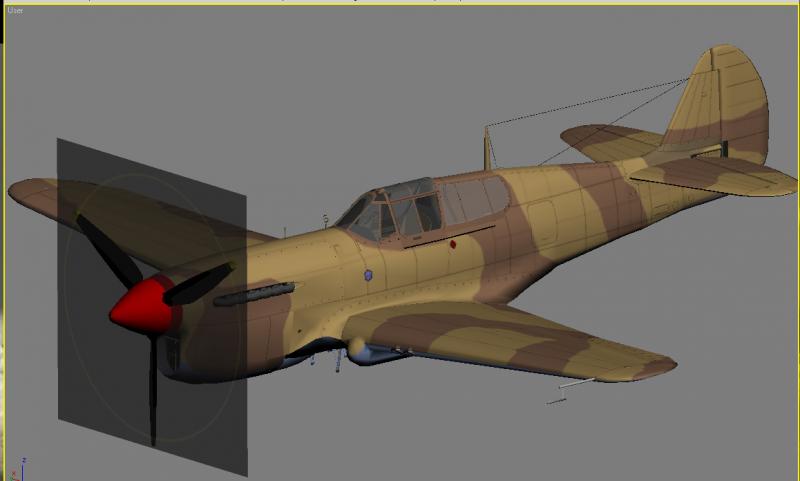Select the antenna mast behind the cockpit
The height and width of the screenshot is (481, 800).
(x=487, y=148)
